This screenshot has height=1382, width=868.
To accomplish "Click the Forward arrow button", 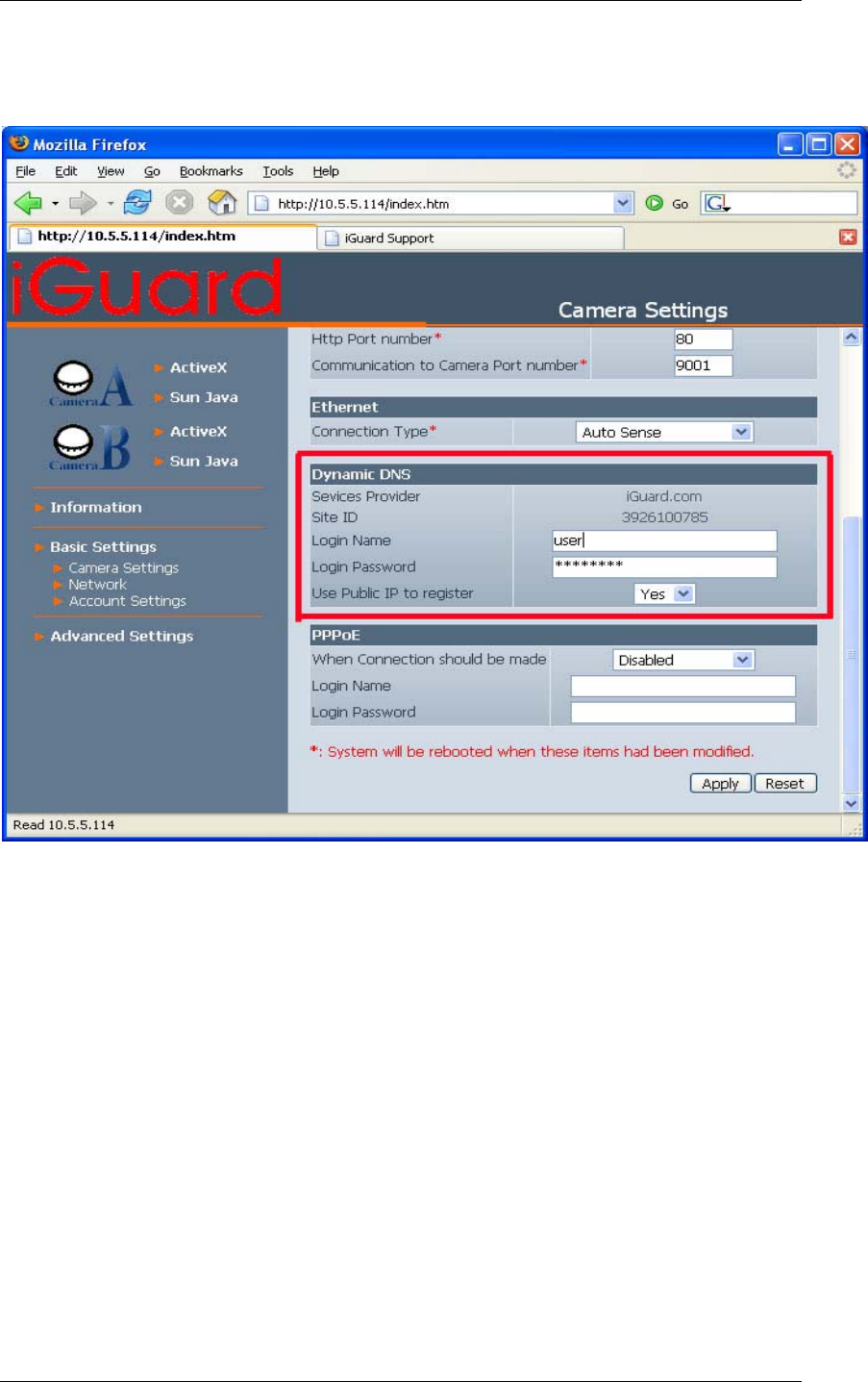I will pyautogui.click(x=84, y=203).
